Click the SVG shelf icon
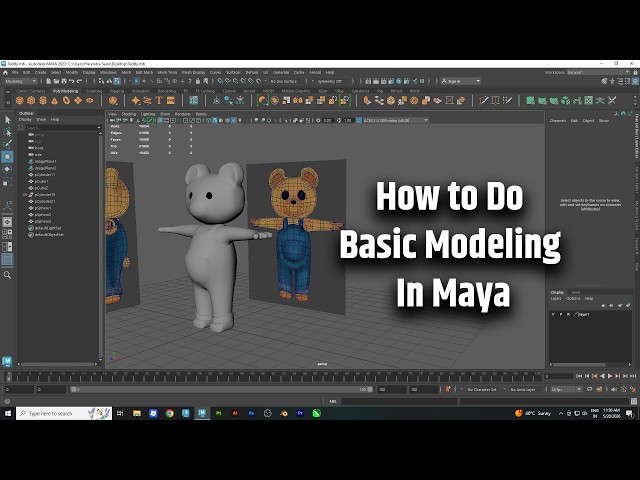This screenshot has height=480, width=640. click(171, 100)
